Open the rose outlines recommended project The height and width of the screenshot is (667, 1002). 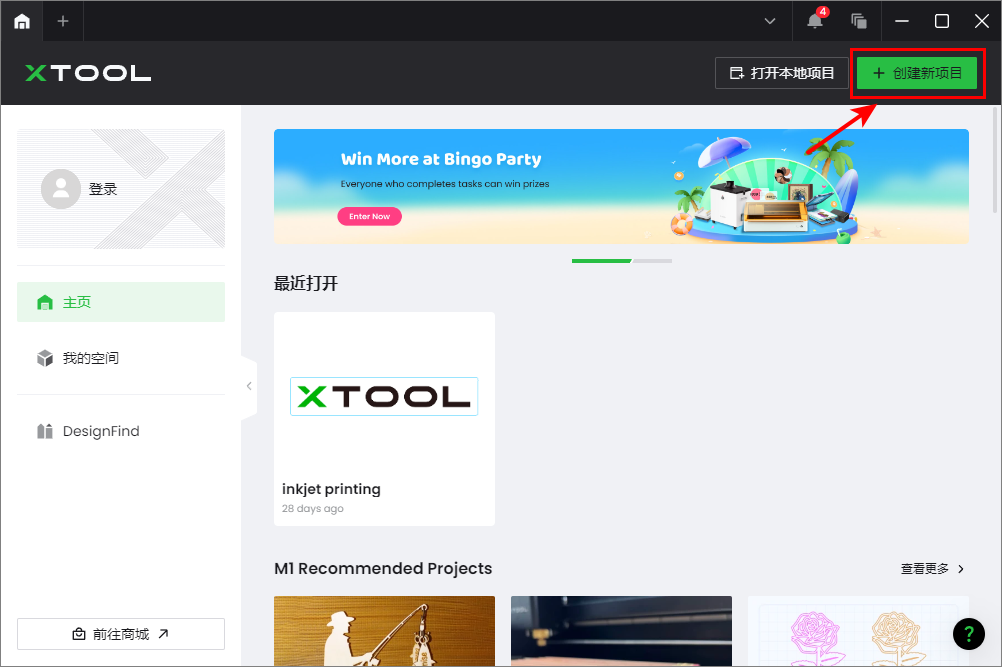point(858,631)
